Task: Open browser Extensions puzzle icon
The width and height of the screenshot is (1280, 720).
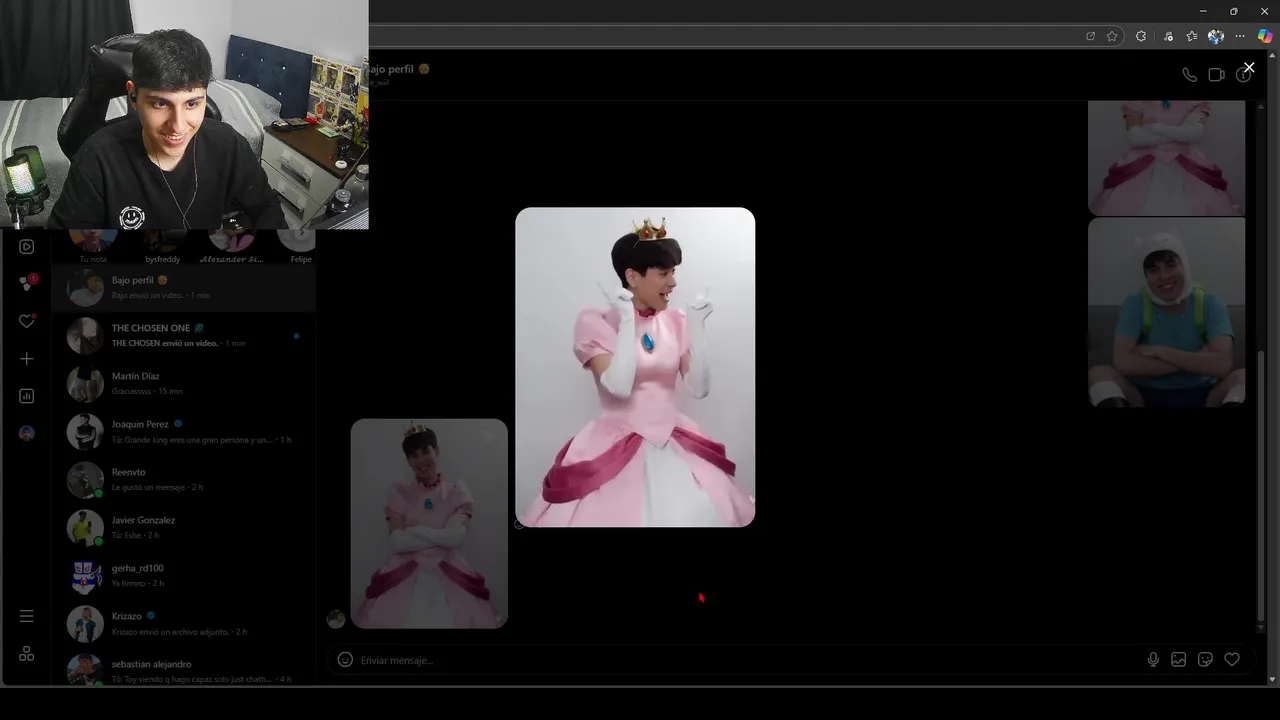Action: point(1141,36)
